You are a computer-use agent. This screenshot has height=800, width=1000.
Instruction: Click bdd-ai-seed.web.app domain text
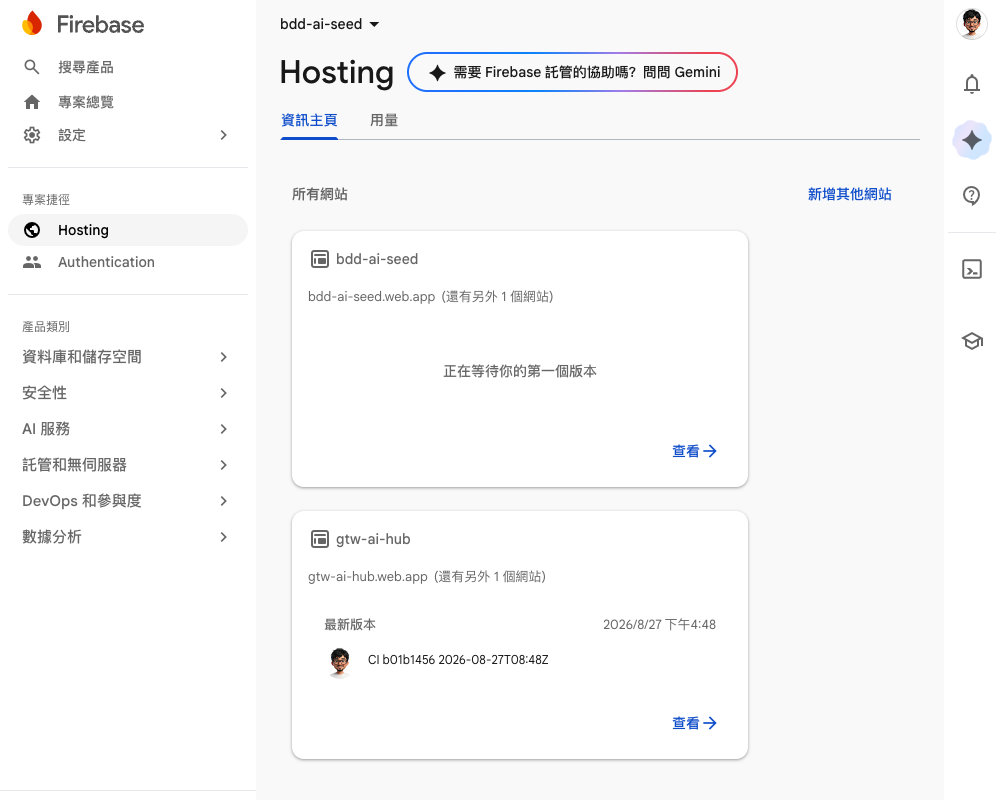[371, 297]
